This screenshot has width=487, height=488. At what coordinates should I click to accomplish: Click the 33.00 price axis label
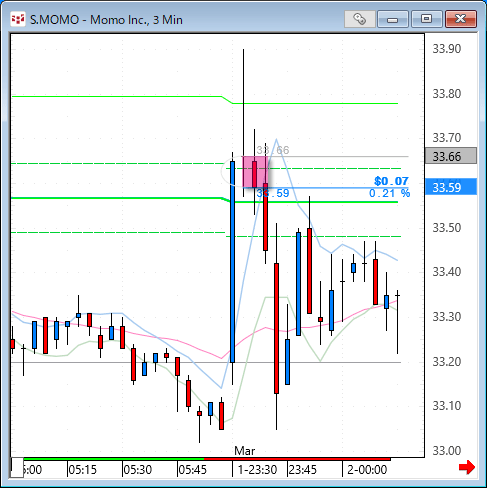[447, 451]
